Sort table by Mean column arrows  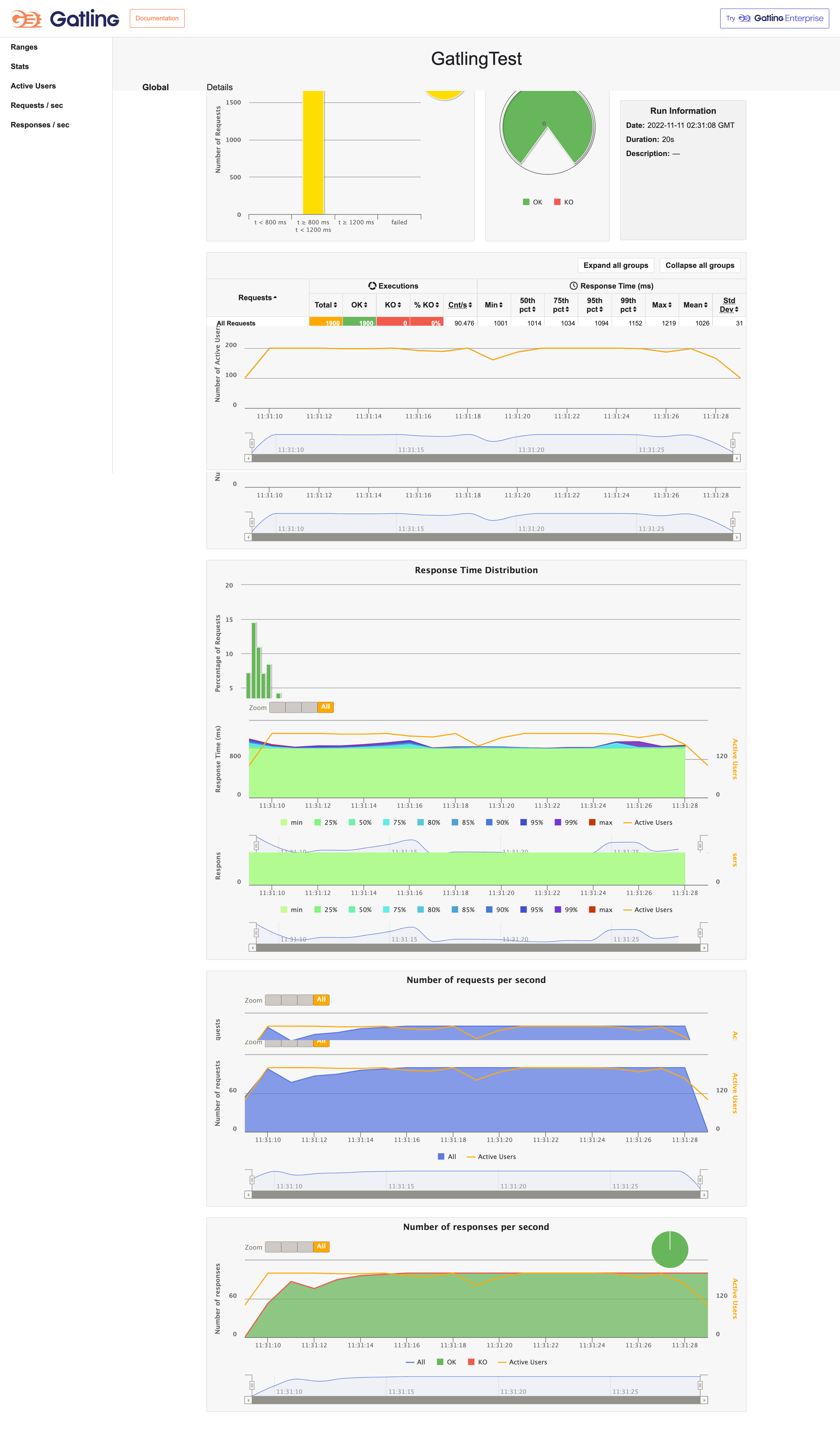click(x=706, y=305)
